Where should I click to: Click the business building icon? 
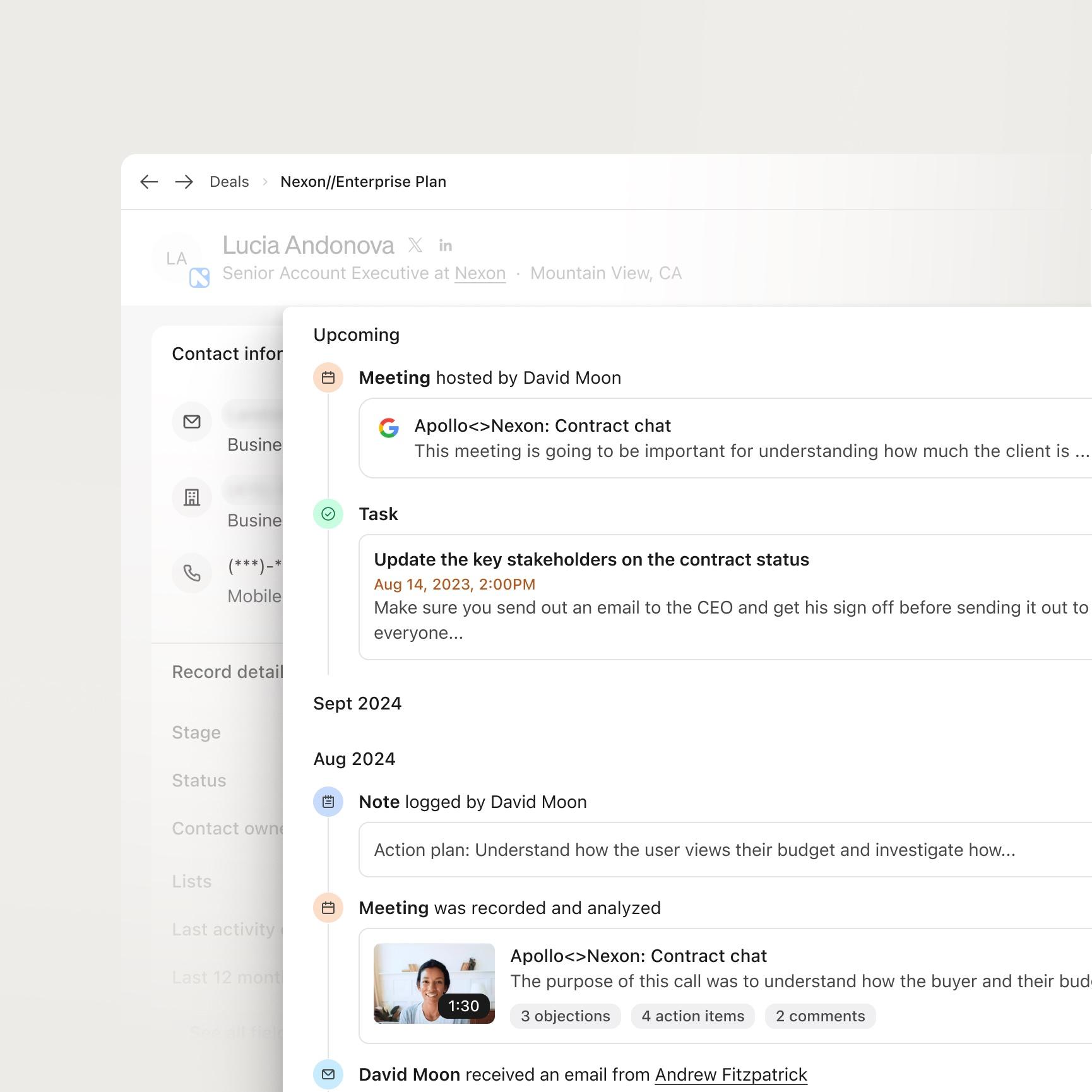coord(192,497)
